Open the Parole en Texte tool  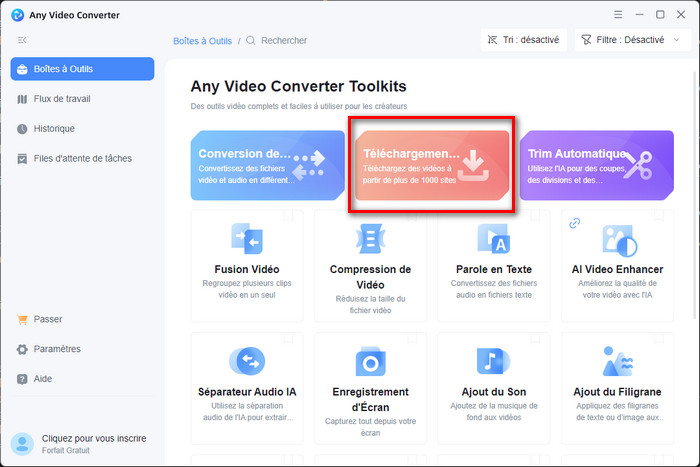pyautogui.click(x=494, y=266)
